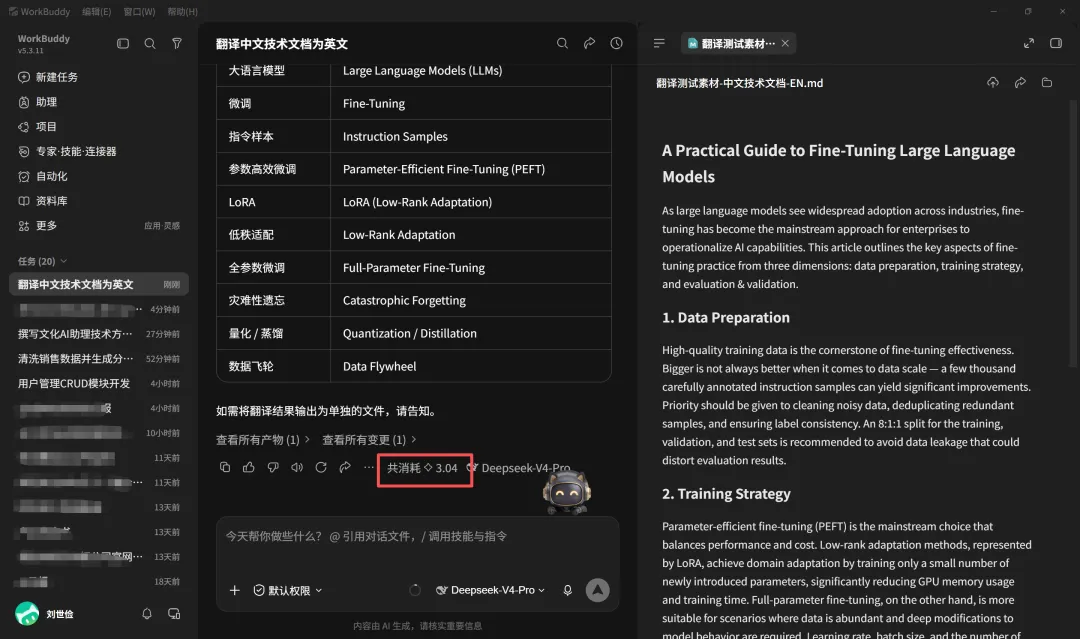This screenshot has width=1080, height=639.
Task: Open sidebar search icon
Action: point(149,43)
